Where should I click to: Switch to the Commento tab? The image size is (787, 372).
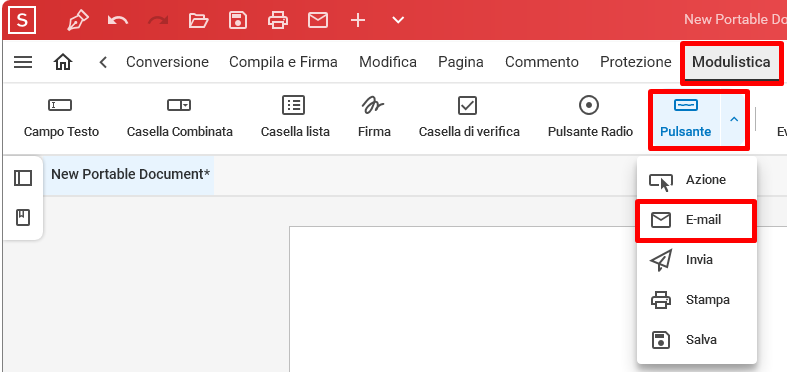(x=542, y=62)
